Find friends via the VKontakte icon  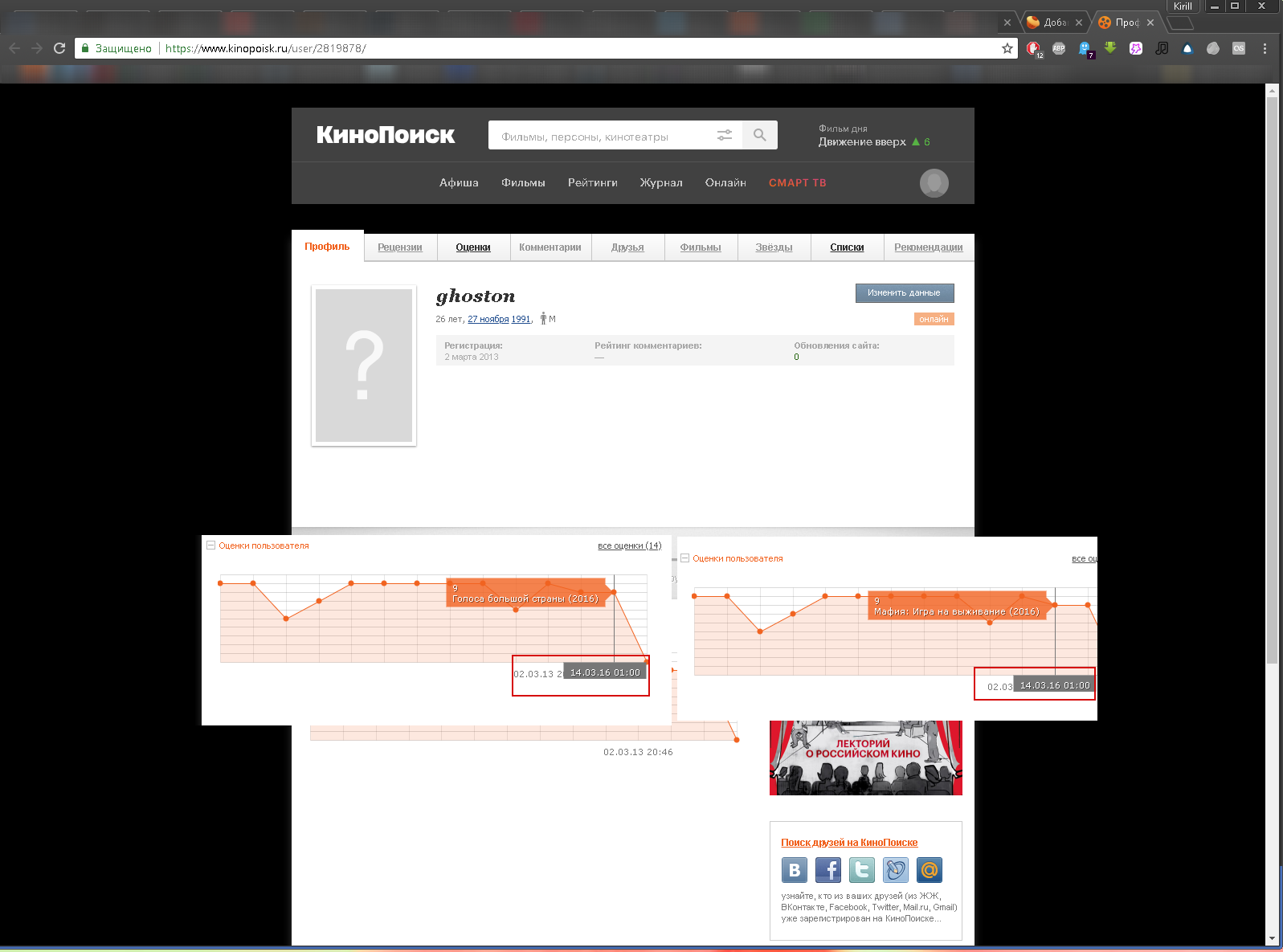pyautogui.click(x=795, y=870)
